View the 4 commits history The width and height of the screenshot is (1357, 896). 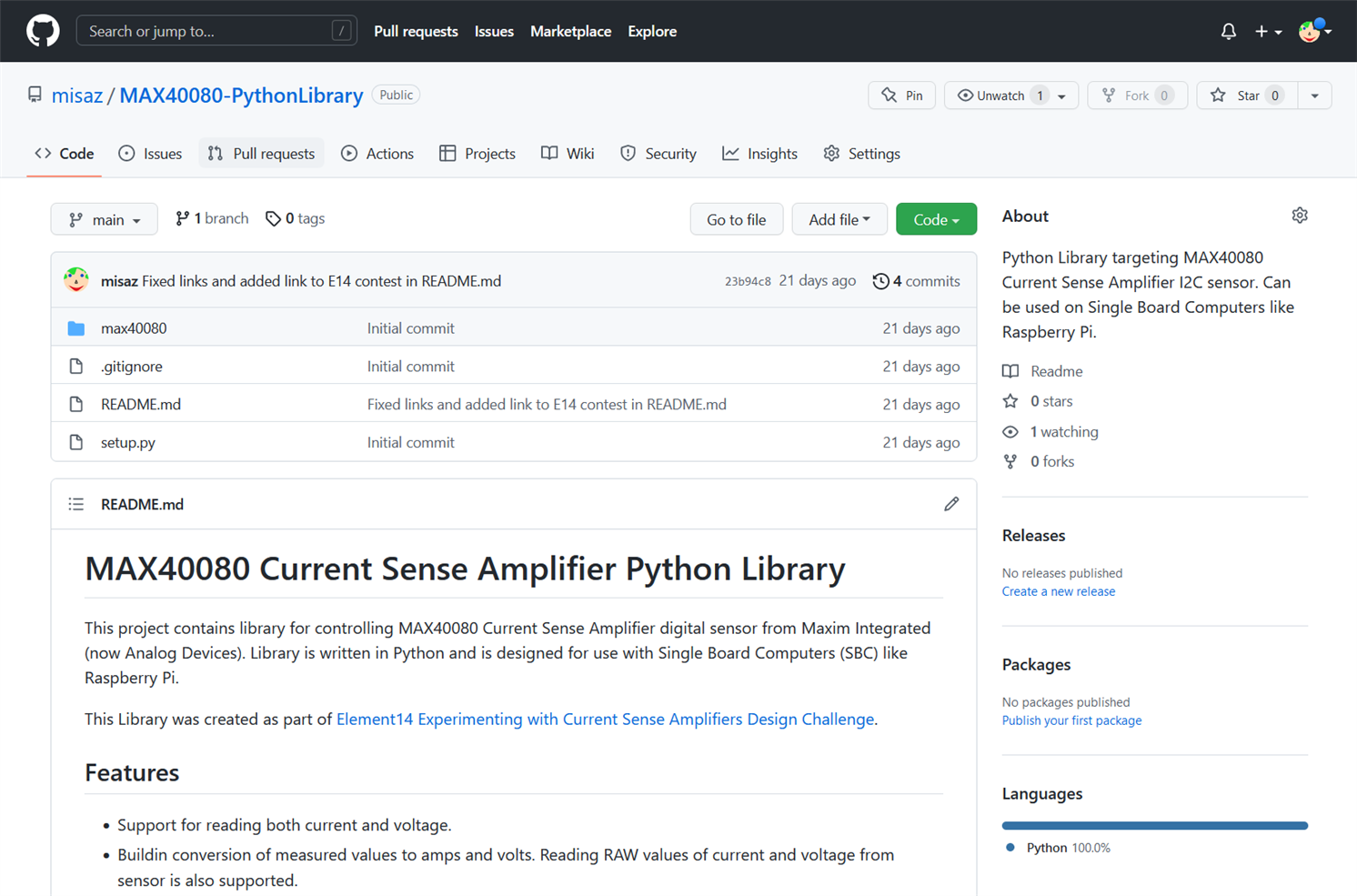coord(916,281)
